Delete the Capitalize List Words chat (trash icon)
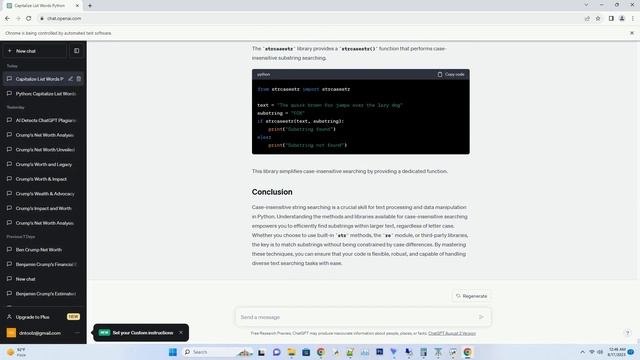Image resolution: width=640 pixels, height=360 pixels. (x=79, y=79)
